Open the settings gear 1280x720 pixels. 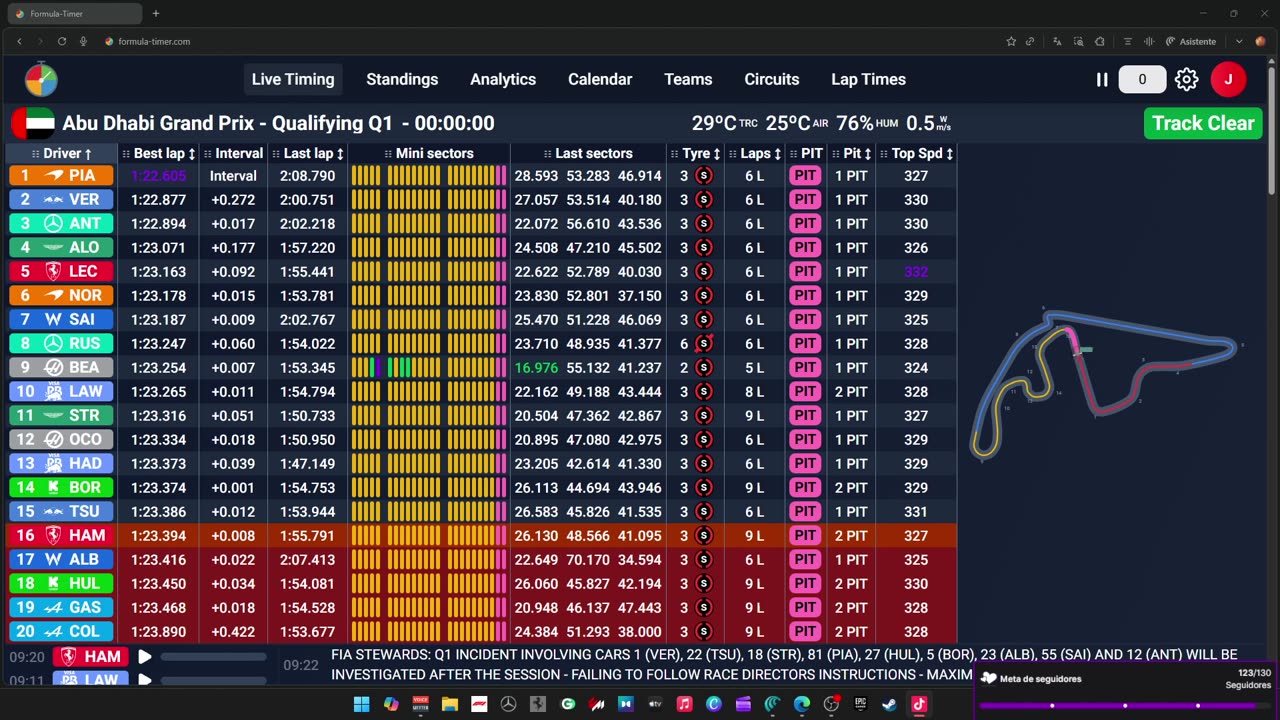coord(1186,80)
